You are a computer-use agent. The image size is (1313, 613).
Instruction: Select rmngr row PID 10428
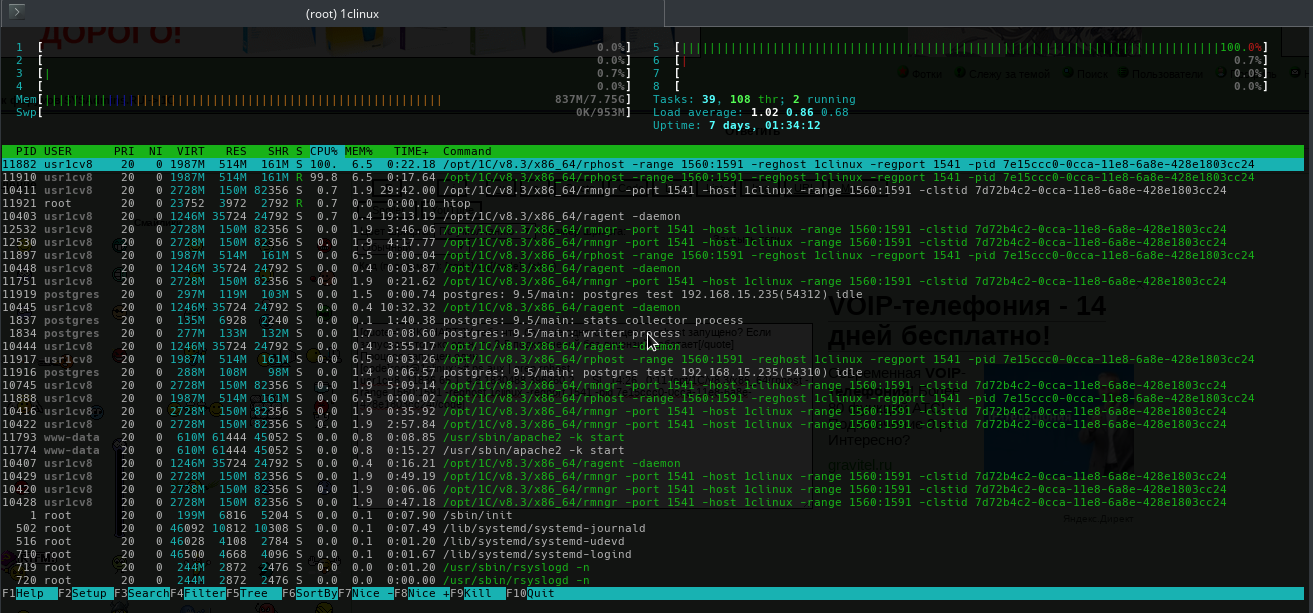coord(653,502)
